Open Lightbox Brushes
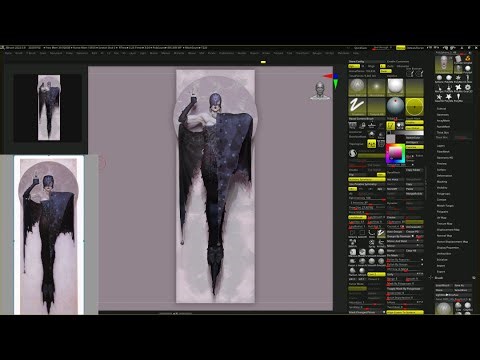This screenshot has height=360, width=480. pyautogui.click(x=453, y=295)
